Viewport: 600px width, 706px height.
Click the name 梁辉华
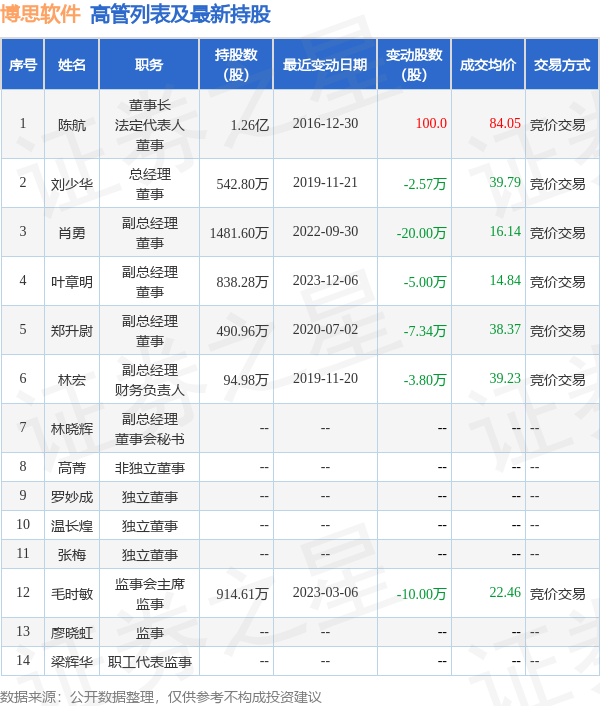(72, 662)
